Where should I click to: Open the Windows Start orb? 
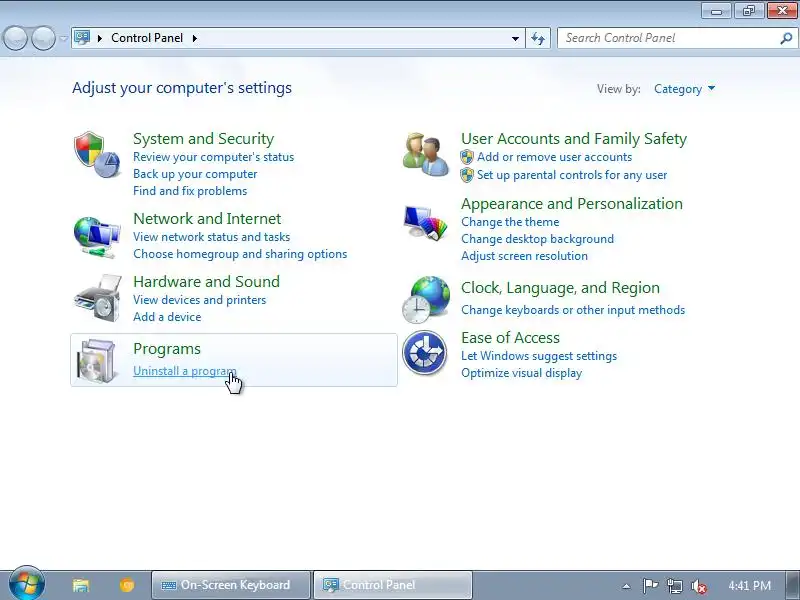[x=26, y=584]
